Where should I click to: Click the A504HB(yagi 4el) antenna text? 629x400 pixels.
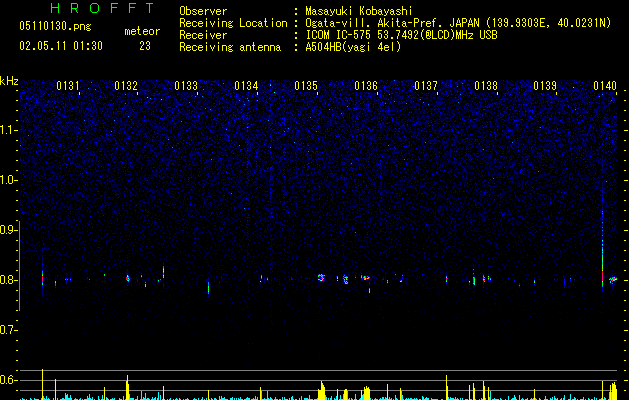click(353, 47)
